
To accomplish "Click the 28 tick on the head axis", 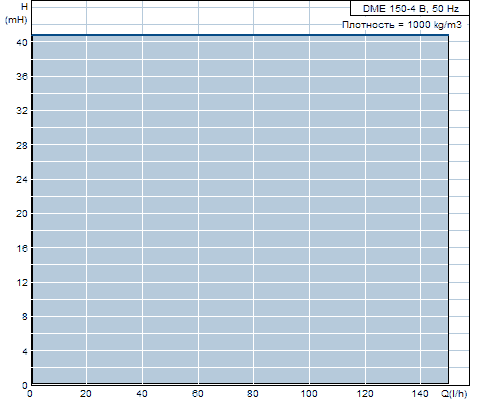I will coord(22,145).
